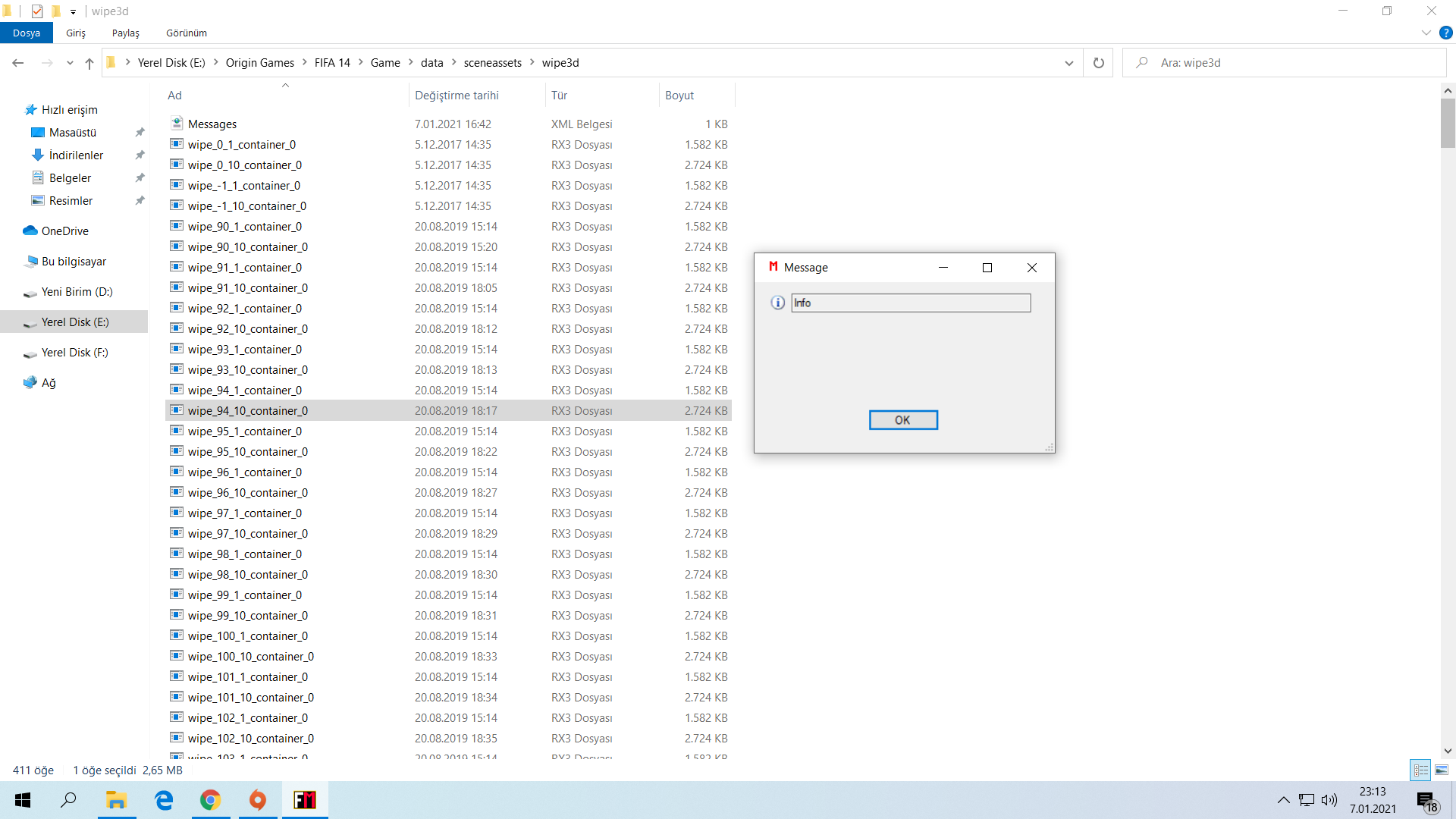Click the volume speaker tray icon

(1329, 800)
